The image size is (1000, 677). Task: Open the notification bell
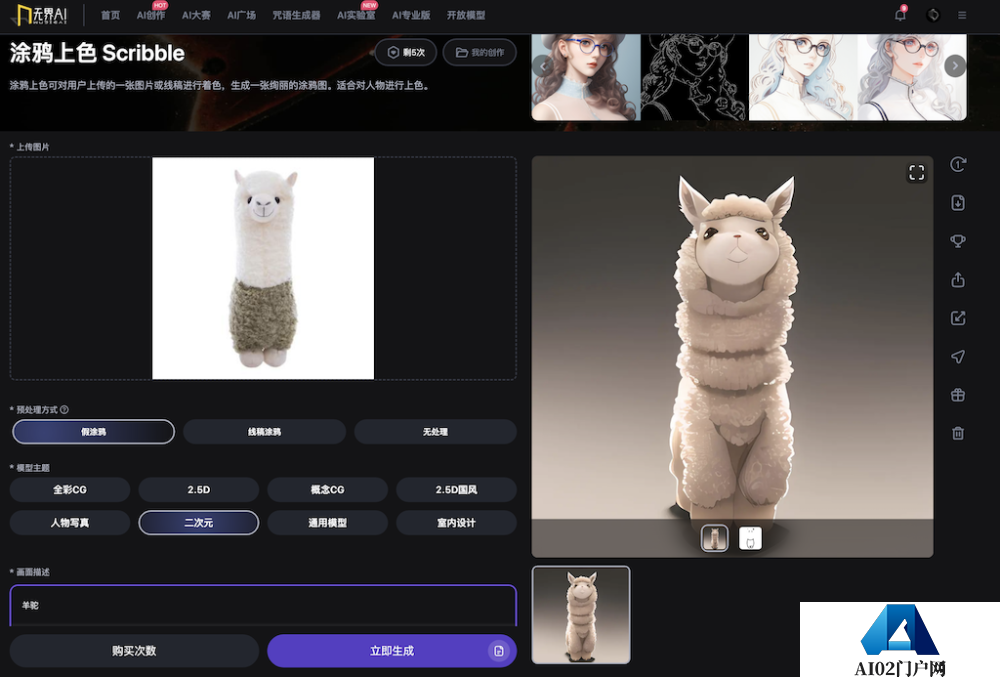coord(900,15)
